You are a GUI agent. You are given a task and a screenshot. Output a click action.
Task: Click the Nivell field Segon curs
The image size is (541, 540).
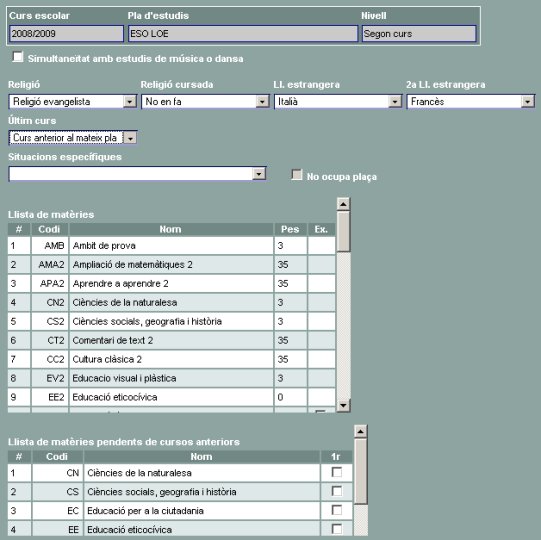coord(419,33)
